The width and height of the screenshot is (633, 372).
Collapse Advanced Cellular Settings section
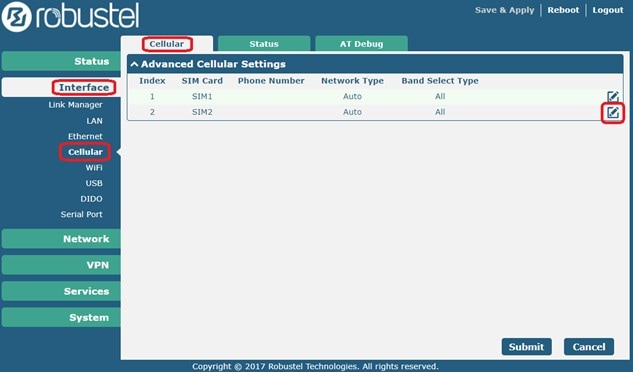(x=134, y=64)
